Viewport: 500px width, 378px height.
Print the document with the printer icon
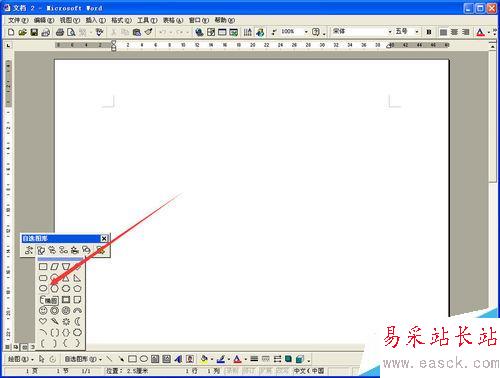click(60, 32)
